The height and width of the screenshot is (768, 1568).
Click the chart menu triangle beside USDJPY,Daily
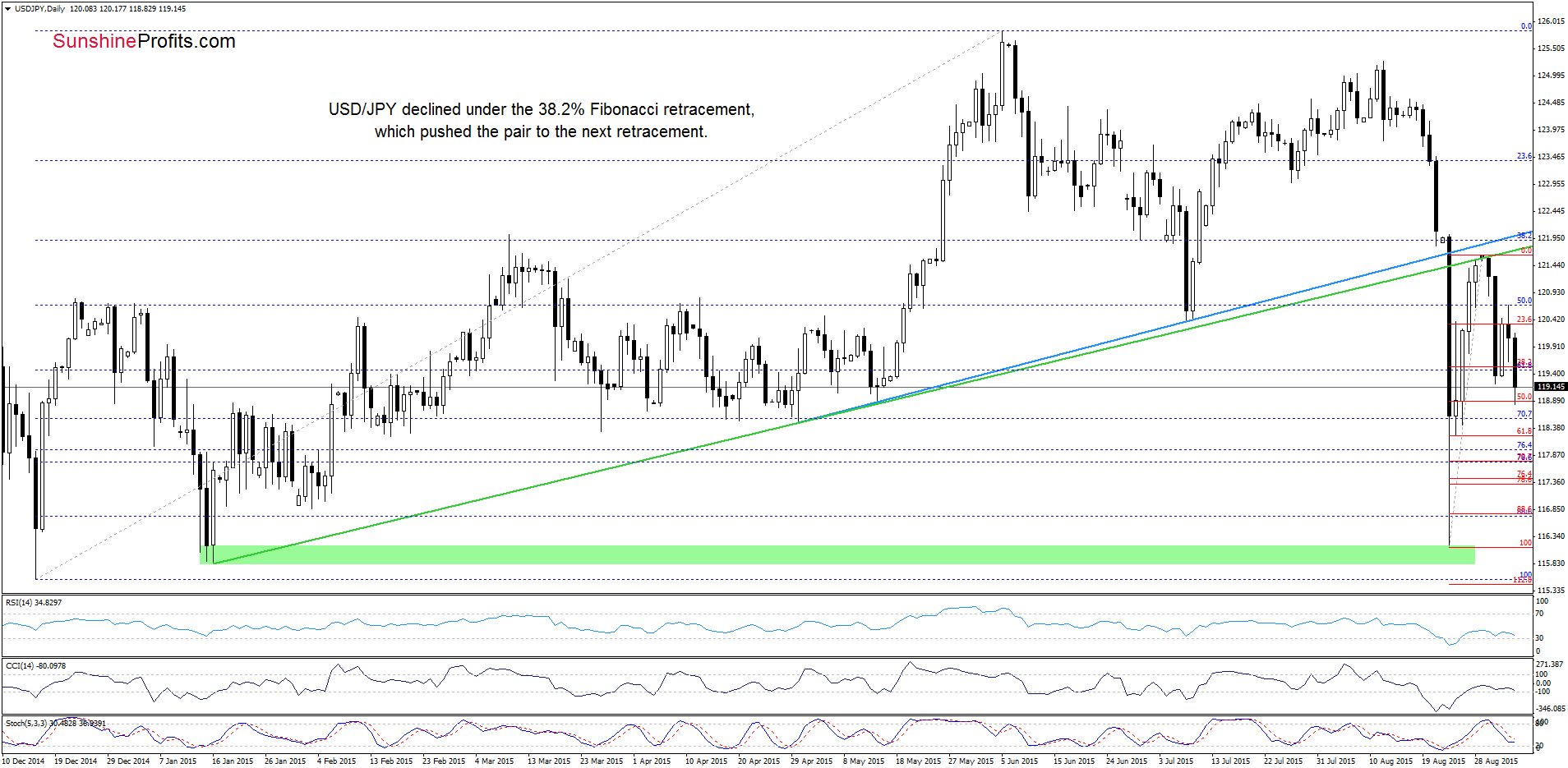(x=8, y=9)
